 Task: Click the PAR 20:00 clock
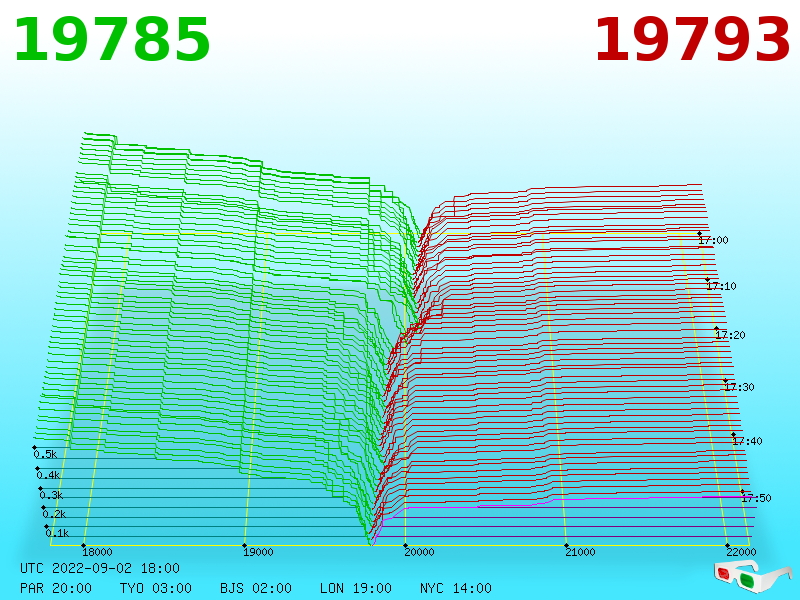[x=56, y=588]
